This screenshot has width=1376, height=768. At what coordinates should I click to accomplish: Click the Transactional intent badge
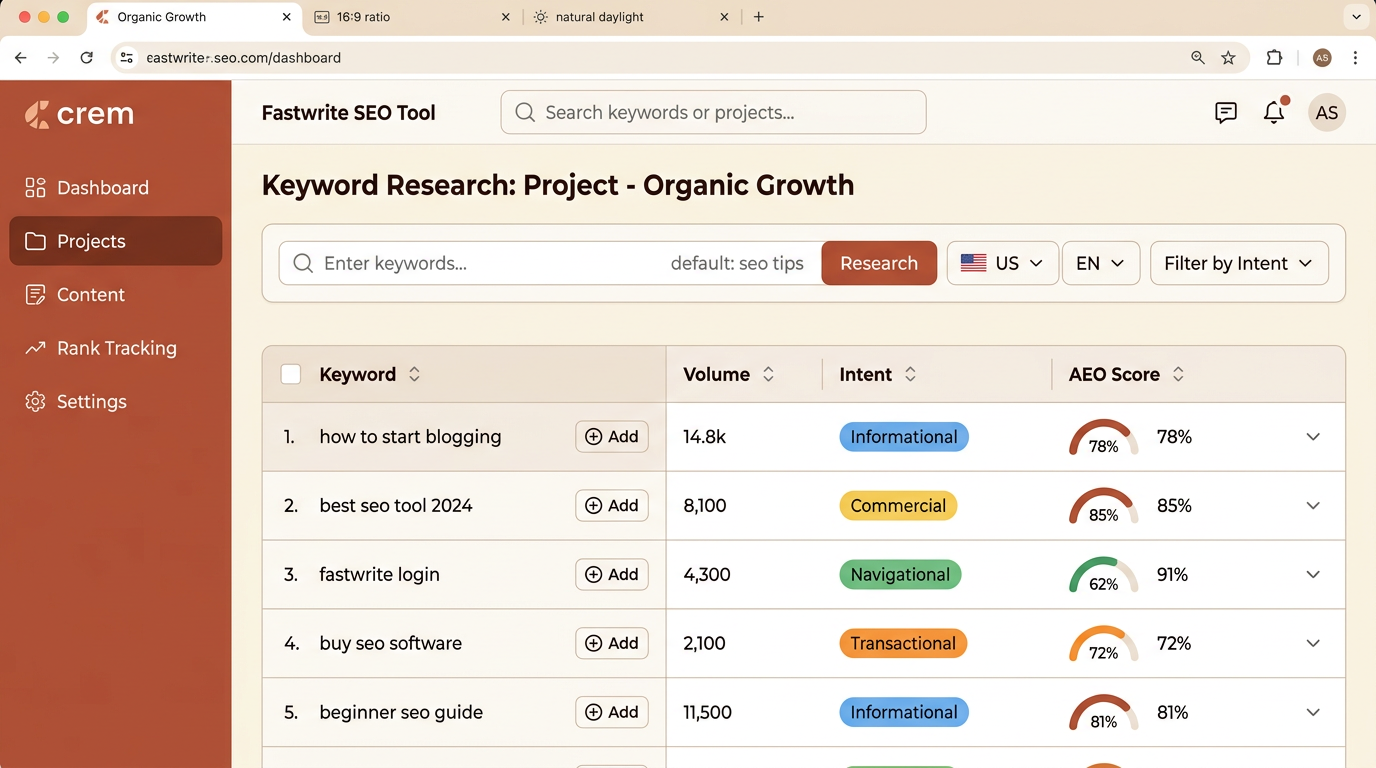(x=903, y=644)
